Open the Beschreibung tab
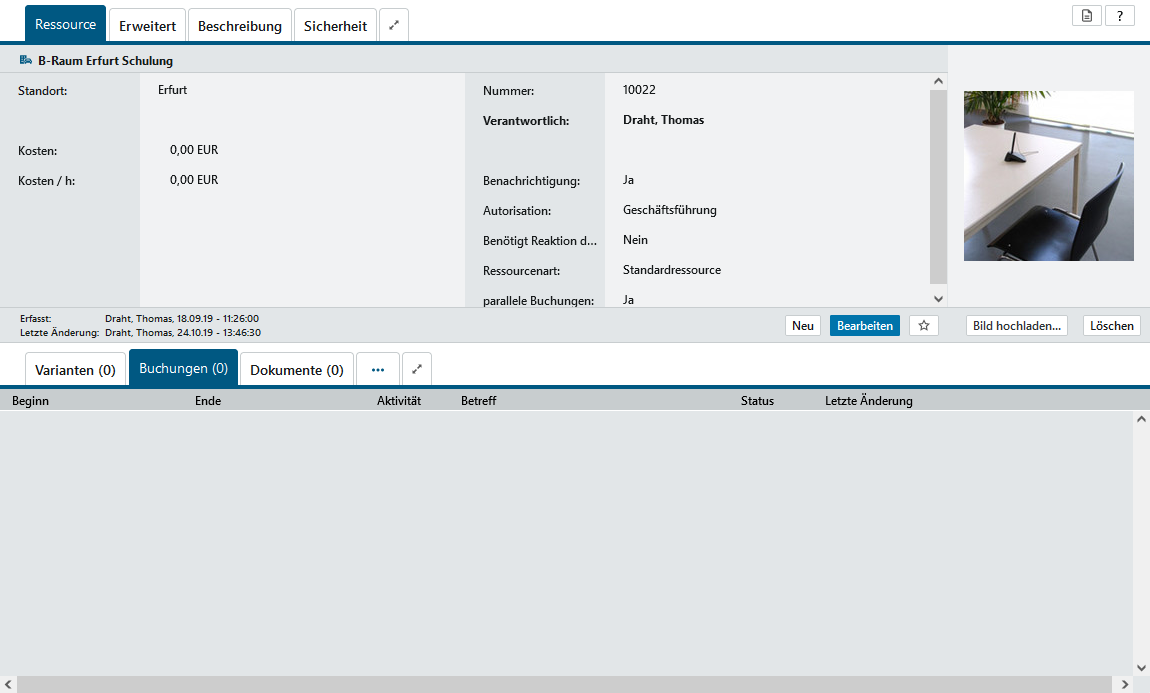The height and width of the screenshot is (693, 1150). (x=240, y=26)
